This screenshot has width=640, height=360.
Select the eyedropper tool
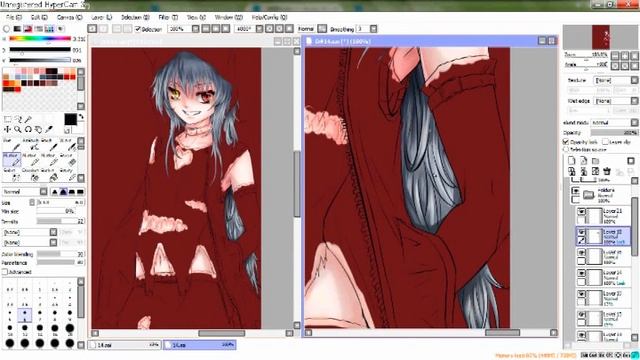pos(49,129)
